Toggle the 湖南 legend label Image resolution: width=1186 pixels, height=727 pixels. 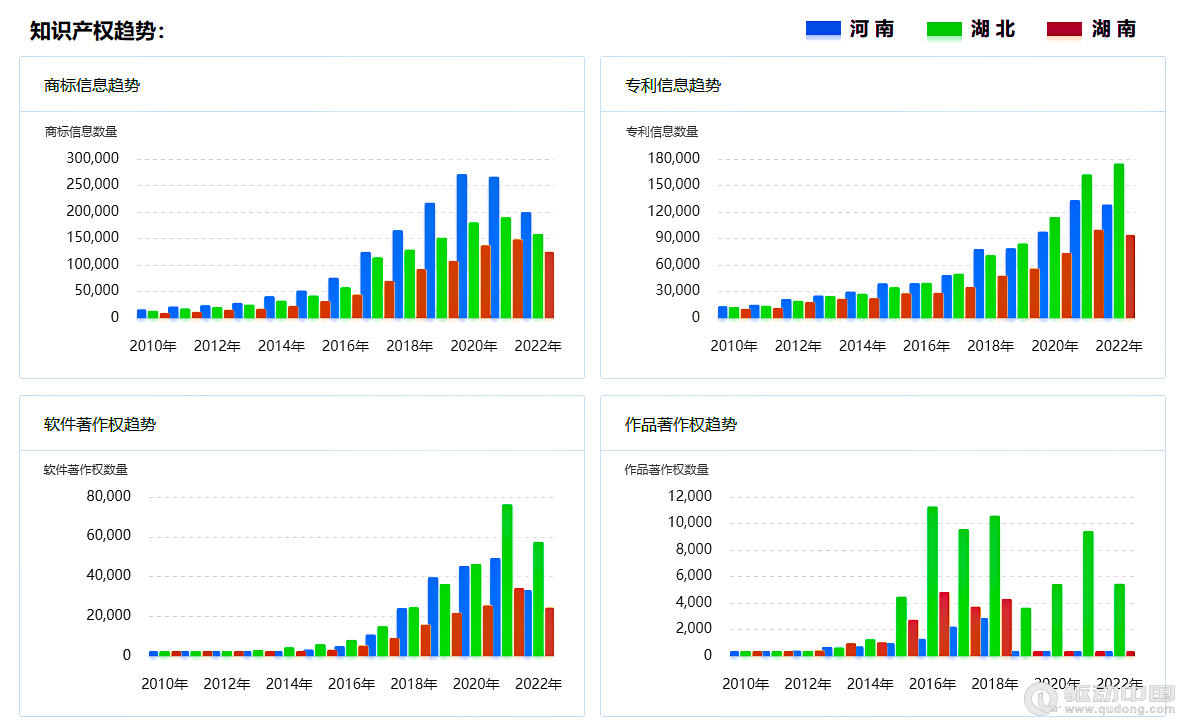click(1114, 29)
